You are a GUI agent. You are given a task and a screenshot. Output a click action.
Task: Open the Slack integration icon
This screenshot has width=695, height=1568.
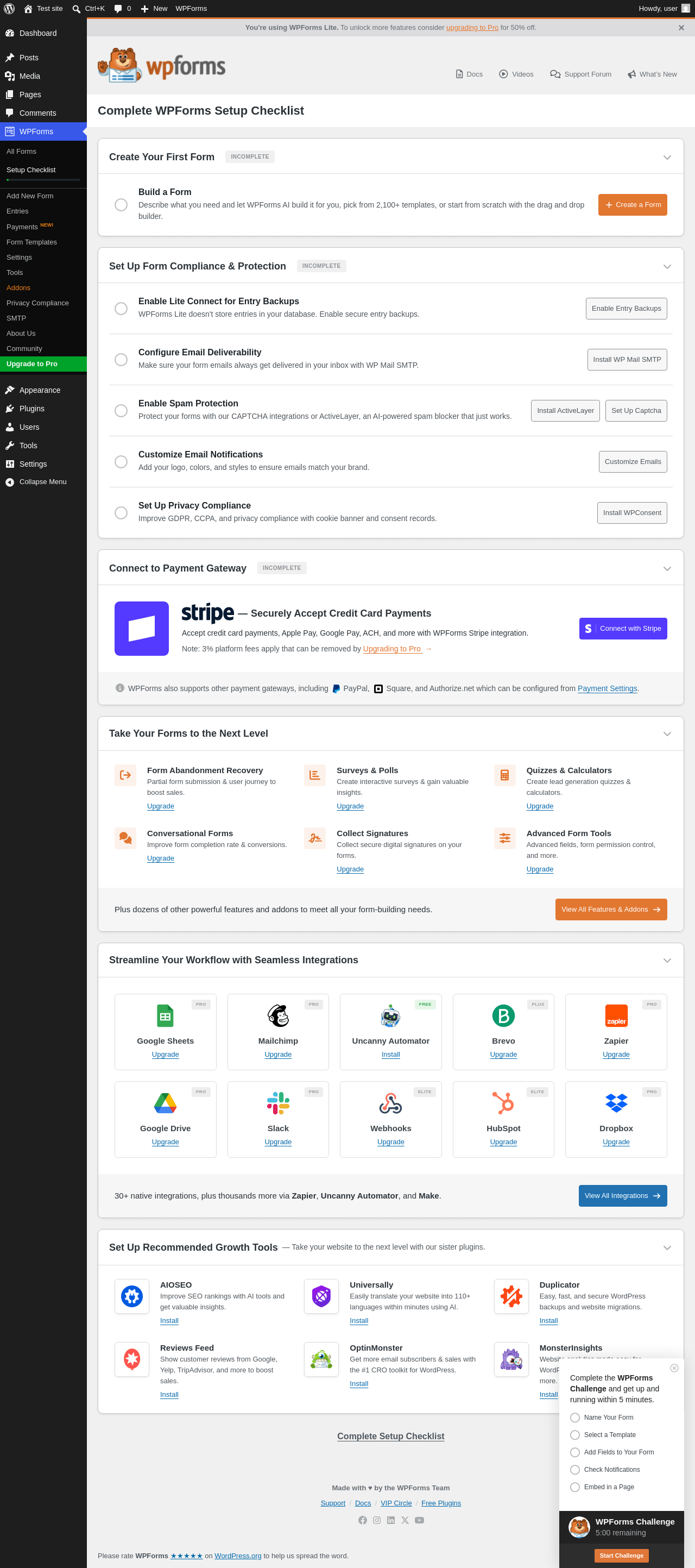278,1103
